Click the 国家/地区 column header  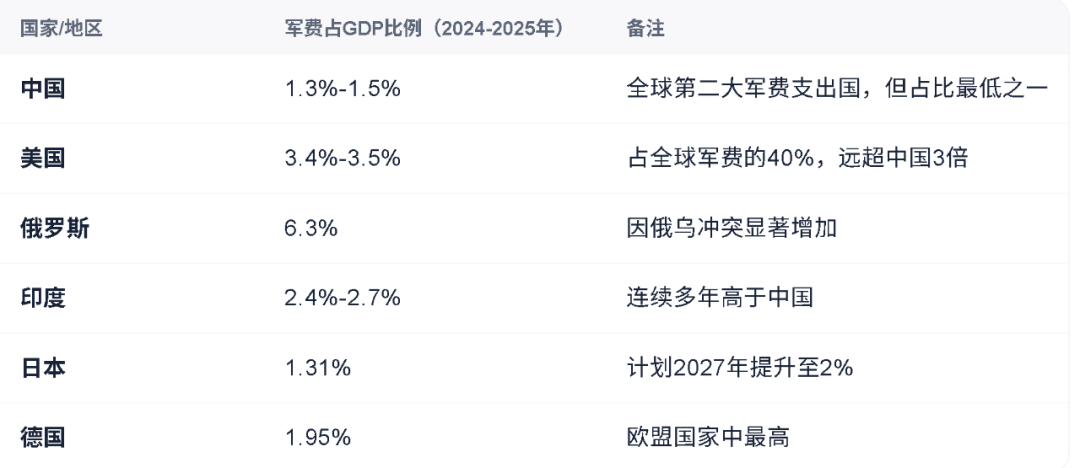click(x=61, y=29)
